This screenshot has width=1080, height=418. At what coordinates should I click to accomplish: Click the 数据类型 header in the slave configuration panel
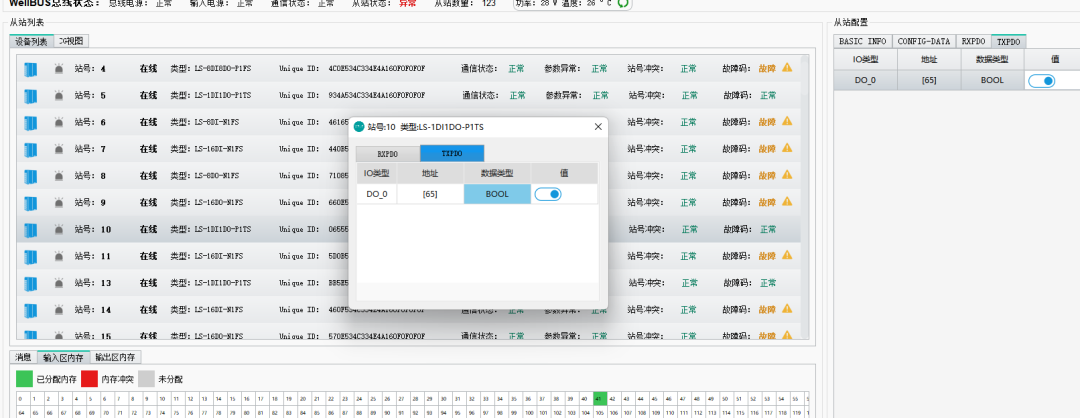pos(993,61)
